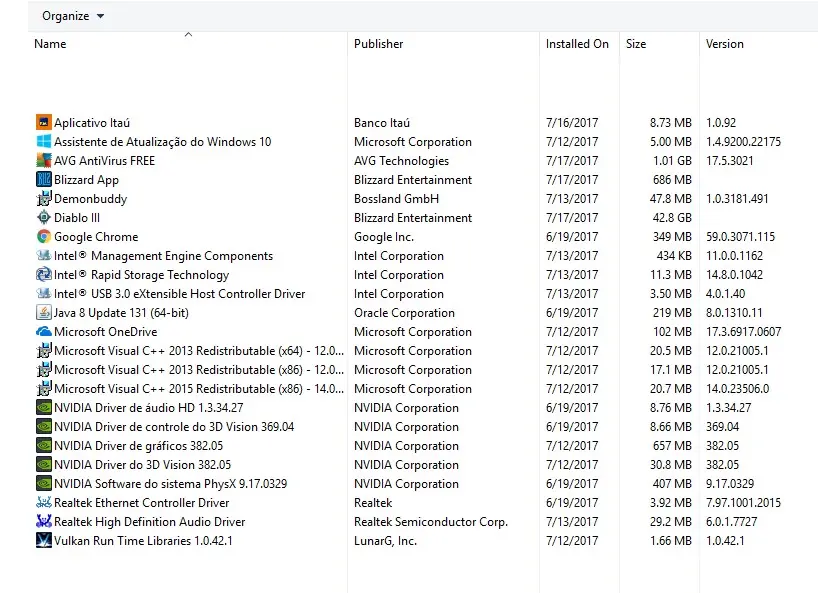
Task: Click Realtek High Definition Audio Driver icon
Action: coord(44,522)
